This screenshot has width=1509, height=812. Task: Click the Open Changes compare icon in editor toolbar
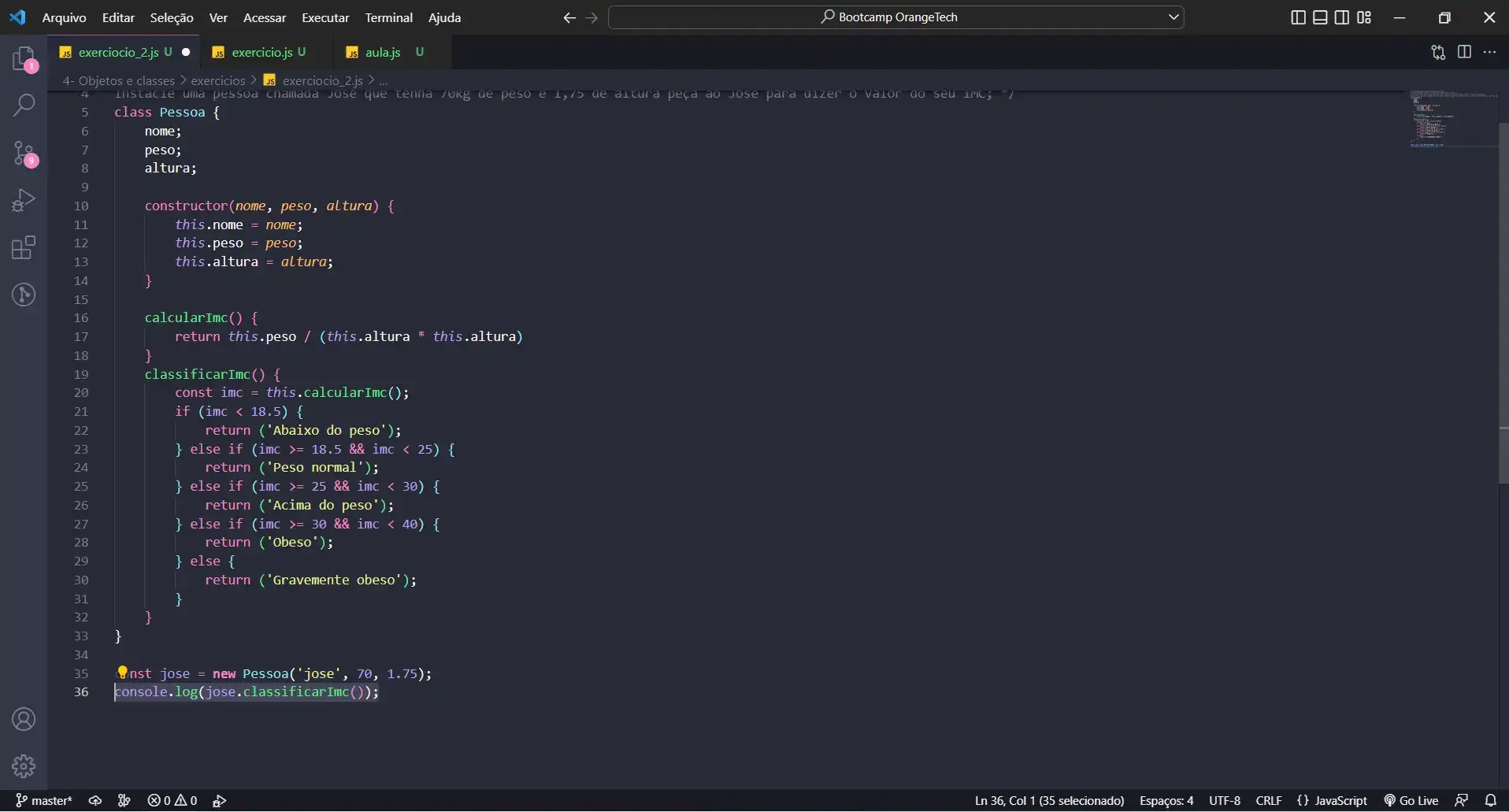(x=1438, y=52)
